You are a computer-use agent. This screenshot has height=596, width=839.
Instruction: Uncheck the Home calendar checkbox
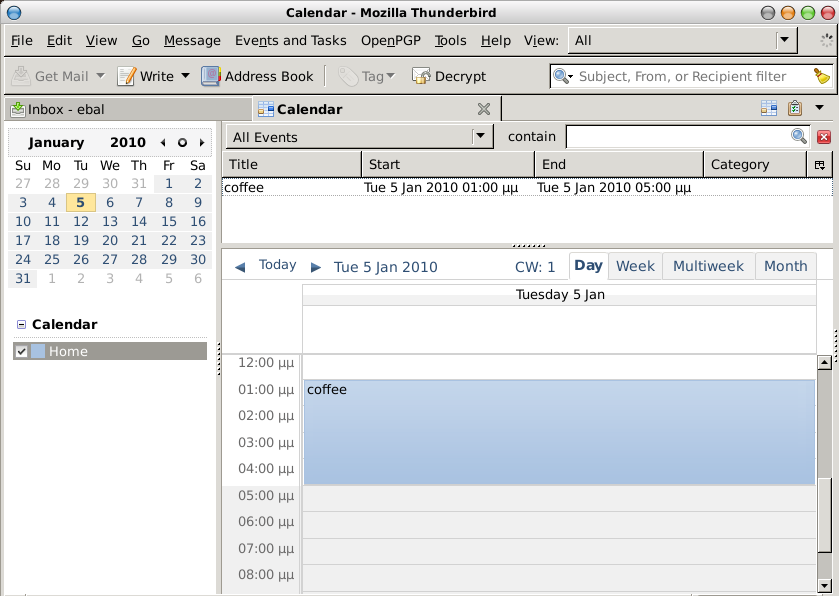point(22,351)
